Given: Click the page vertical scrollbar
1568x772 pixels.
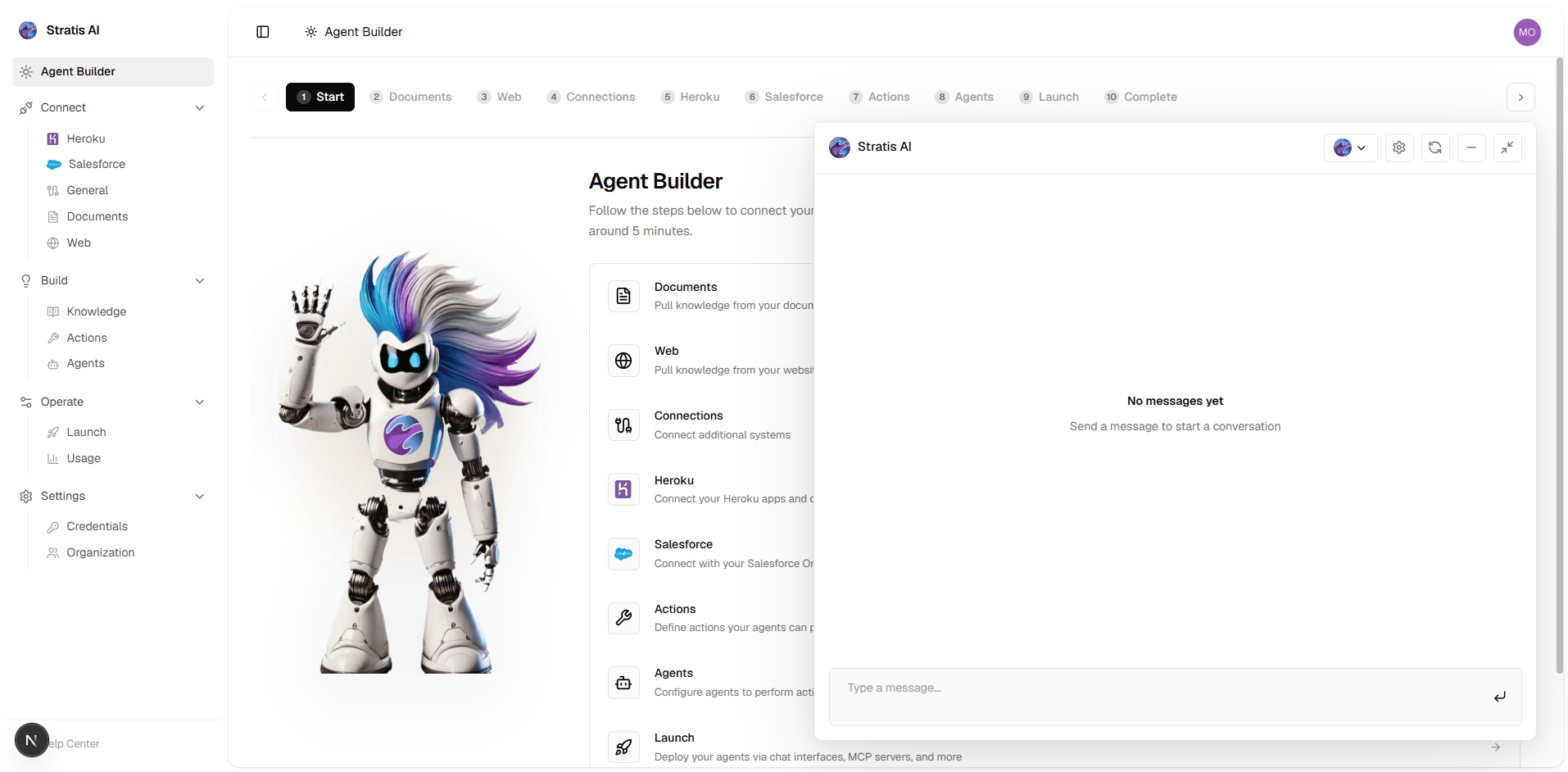Looking at the screenshot, I should click(x=1559, y=366).
